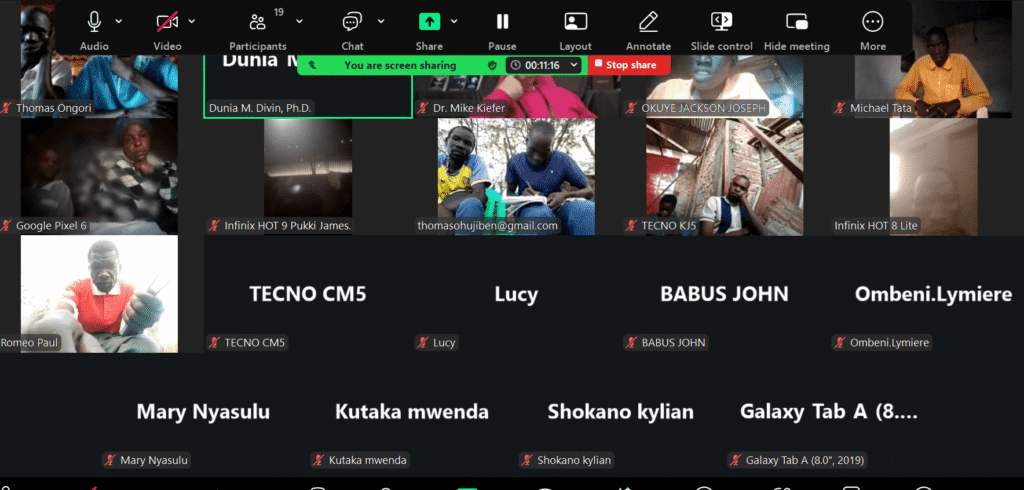Expand the Audio options arrow

point(119,21)
